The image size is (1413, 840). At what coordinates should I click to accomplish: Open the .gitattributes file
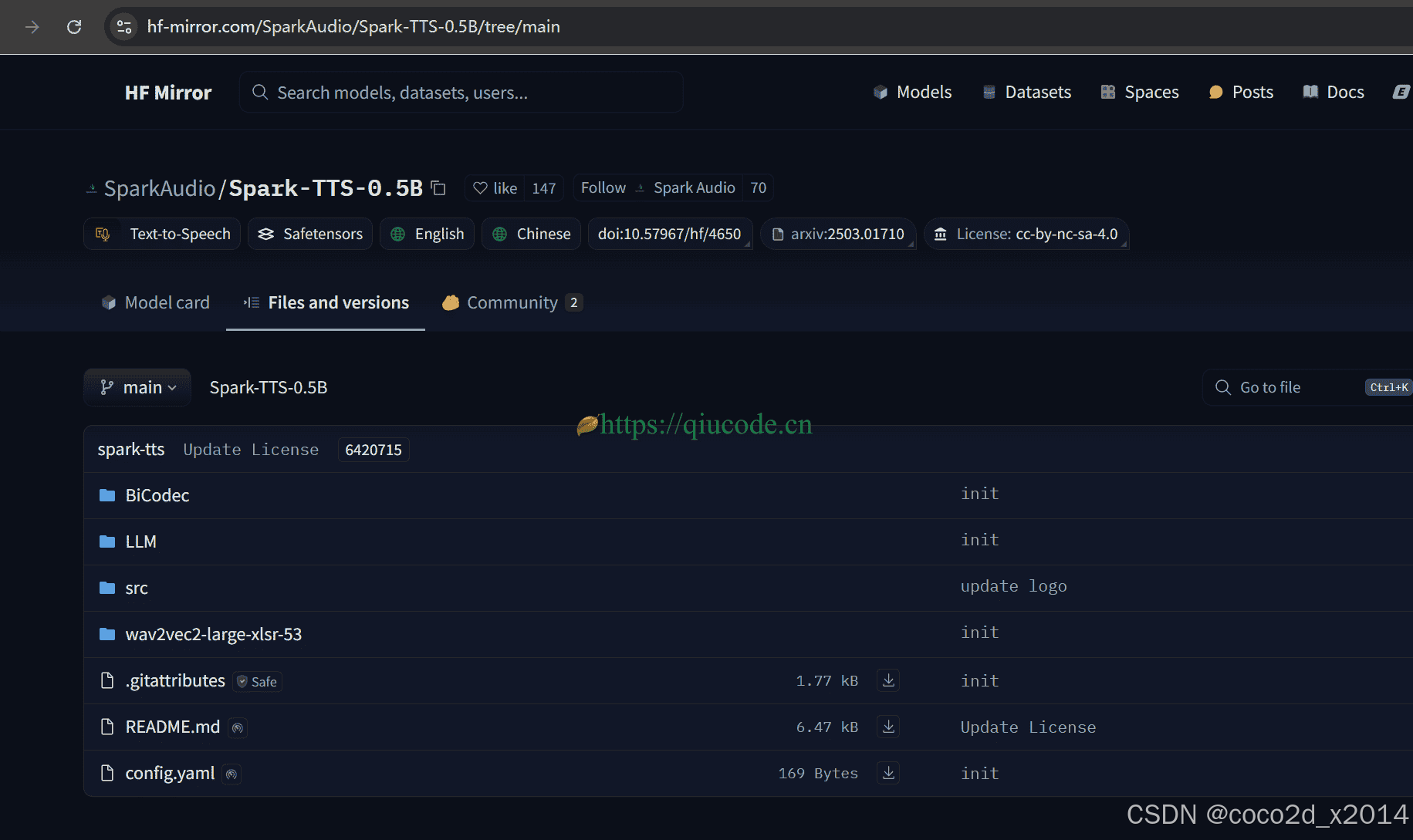tap(175, 680)
